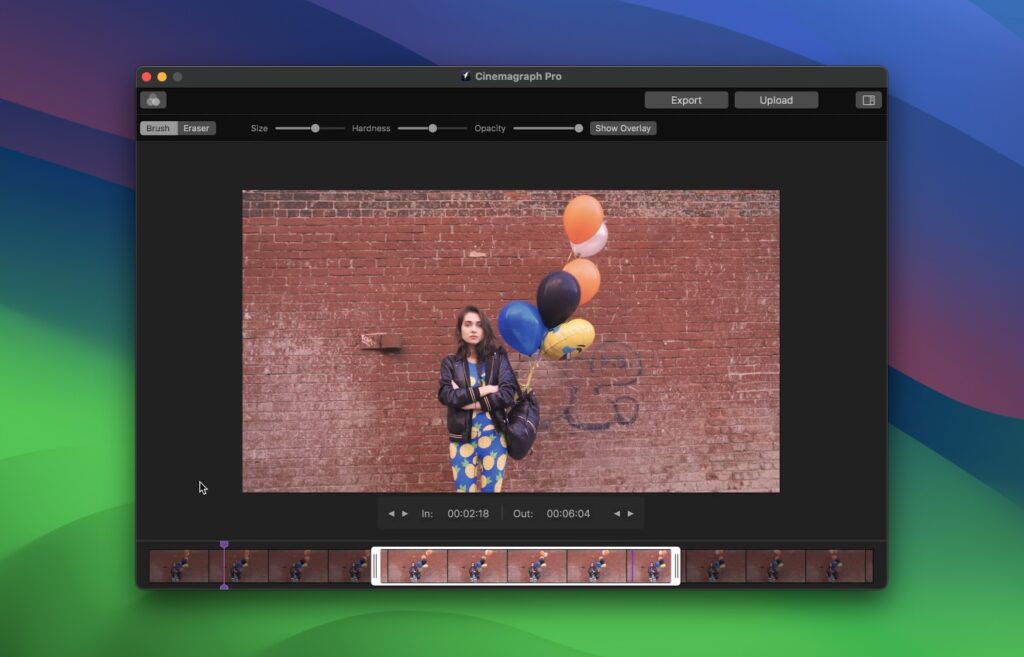The height and width of the screenshot is (657, 1024).
Task: Step the In point back one frame
Action: tap(390, 513)
